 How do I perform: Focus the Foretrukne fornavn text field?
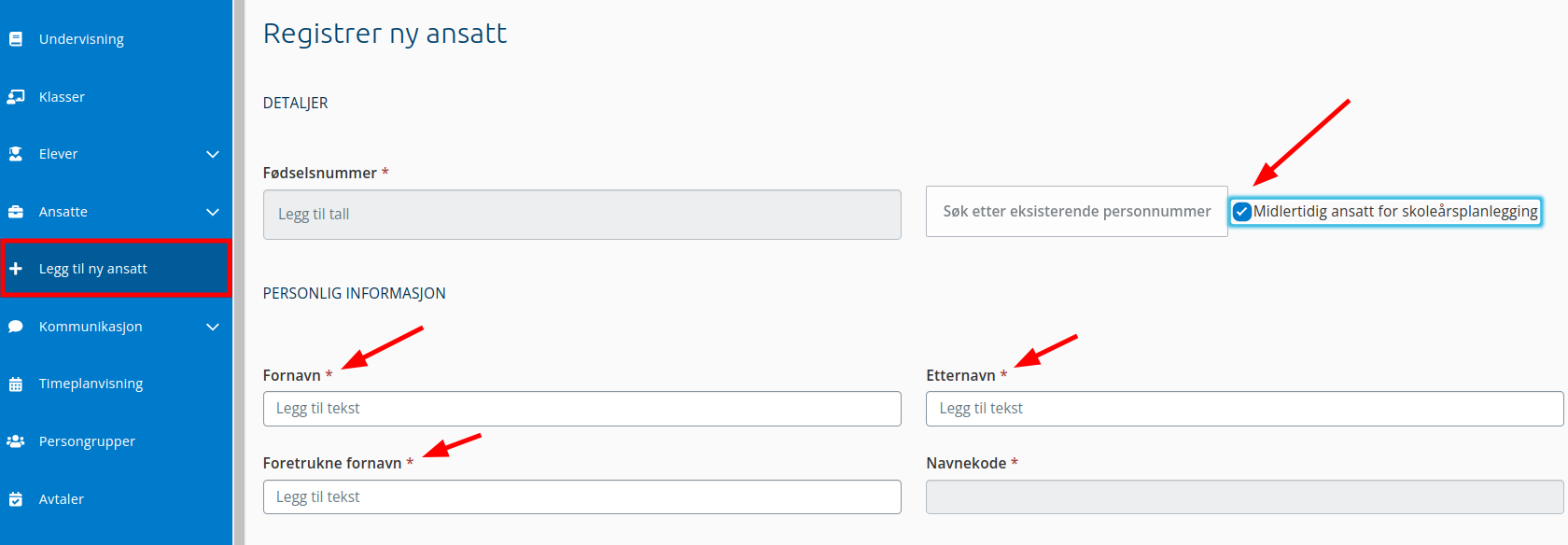[x=582, y=497]
